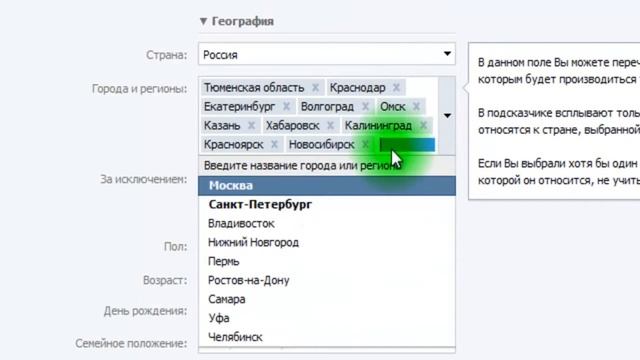Select Самара in the city suggestions
Viewport: 640px width, 360px height.
tap(327, 299)
